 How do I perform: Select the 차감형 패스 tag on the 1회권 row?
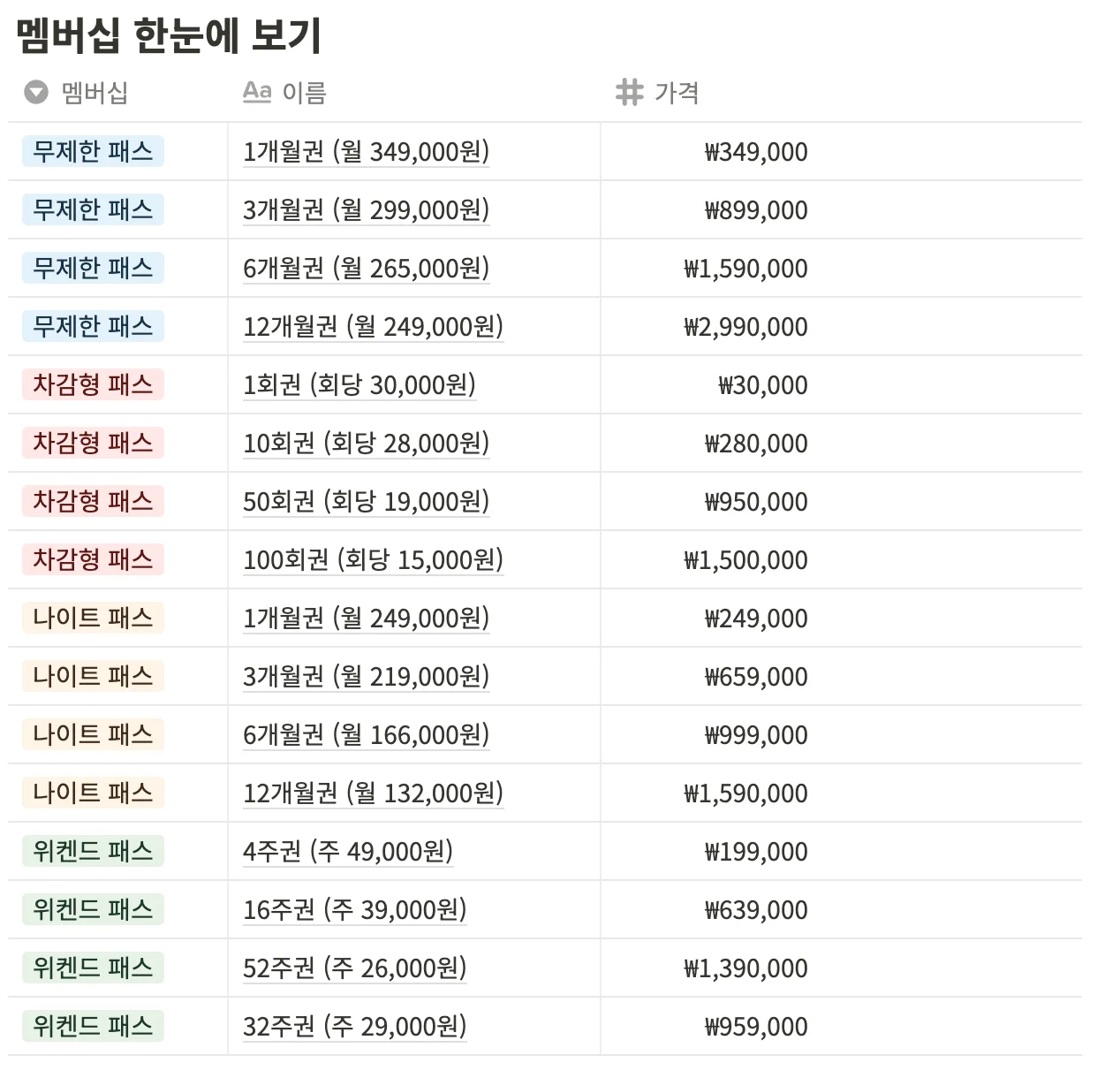pyautogui.click(x=92, y=384)
